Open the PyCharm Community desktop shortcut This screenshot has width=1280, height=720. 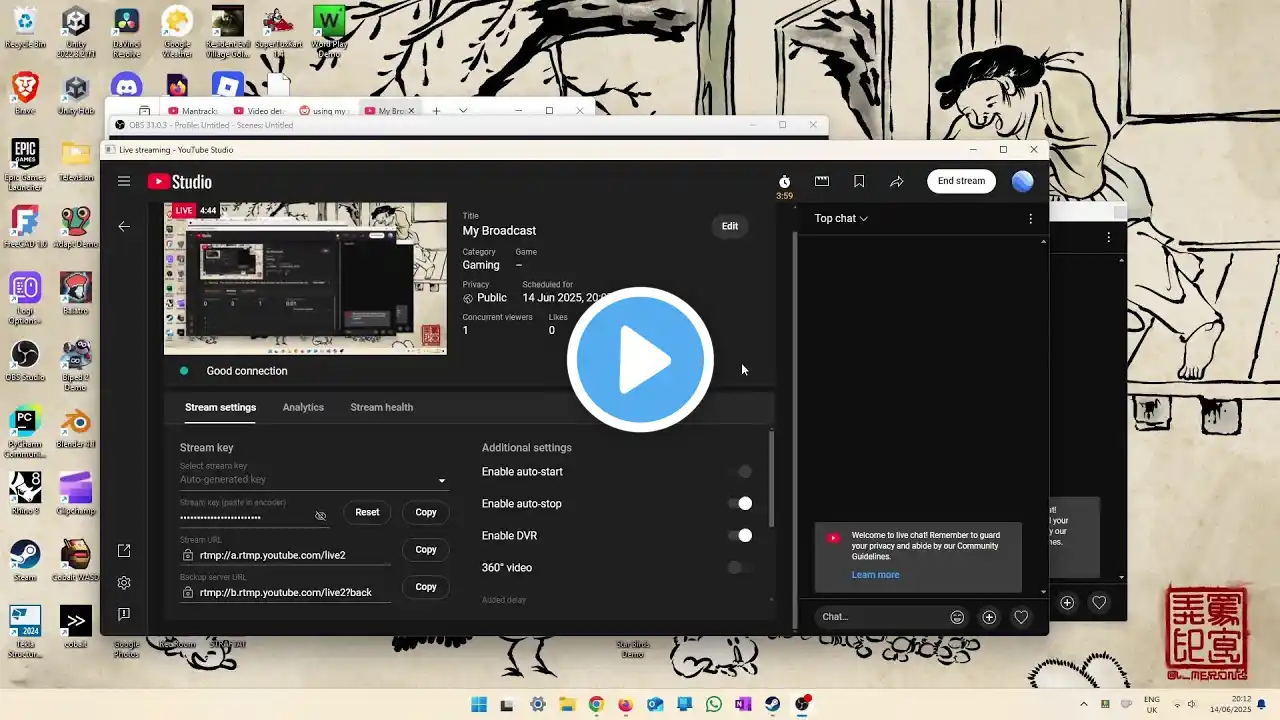click(x=24, y=432)
